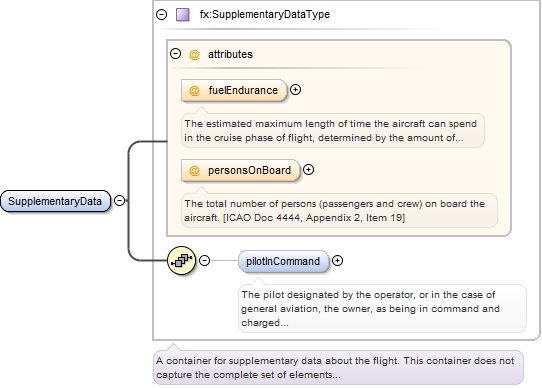Collapse the sequence compositor children
The height and width of the screenshot is (388, 542).
coord(205,260)
